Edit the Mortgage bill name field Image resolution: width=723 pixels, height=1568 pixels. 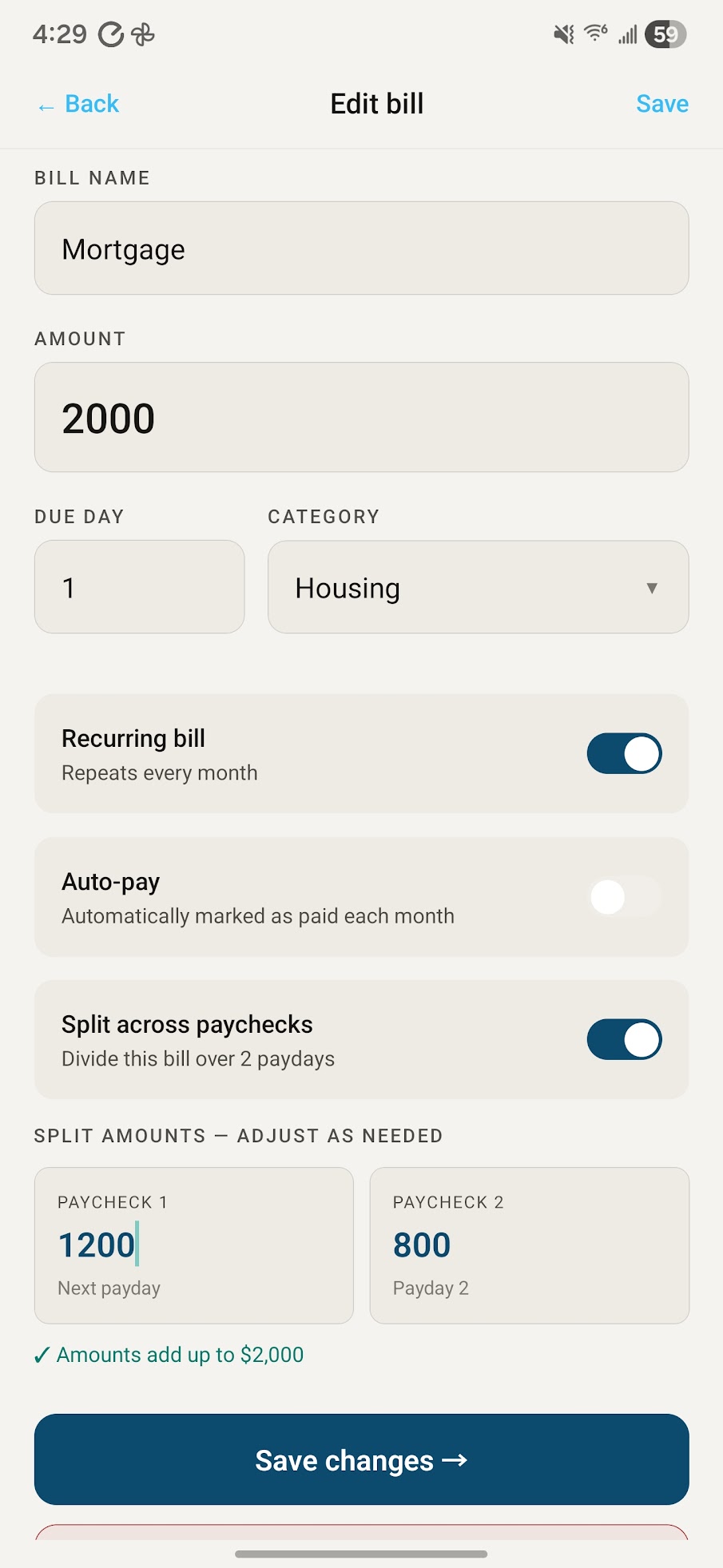click(361, 248)
